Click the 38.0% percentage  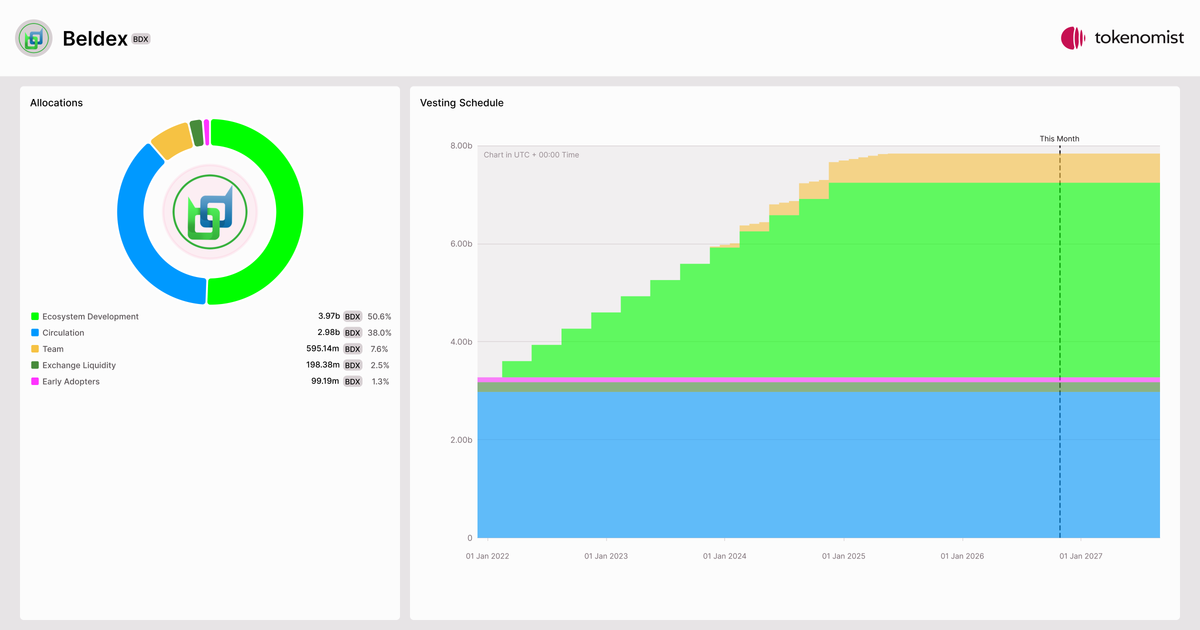[x=379, y=333]
